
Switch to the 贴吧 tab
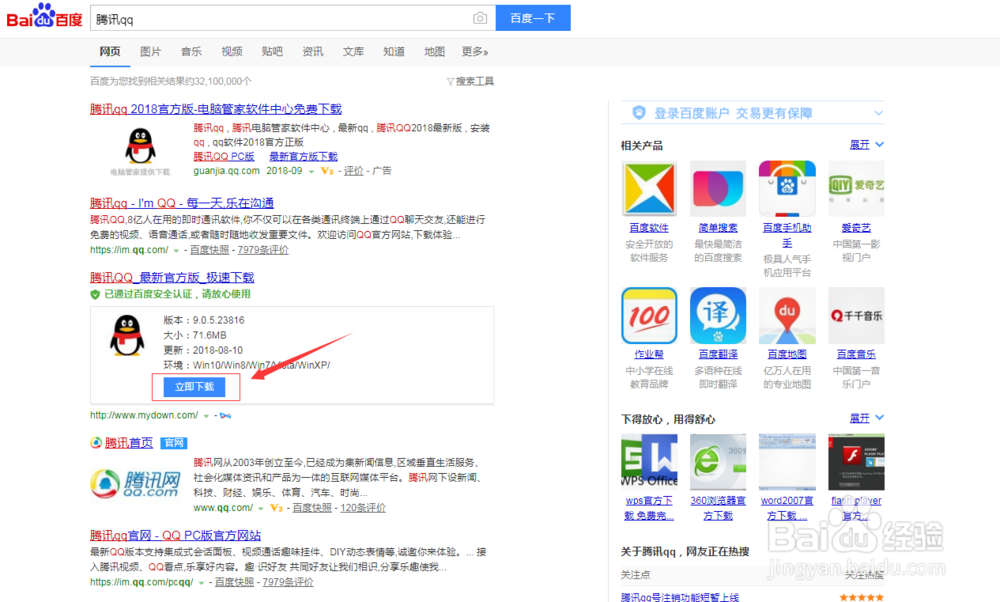(x=272, y=52)
